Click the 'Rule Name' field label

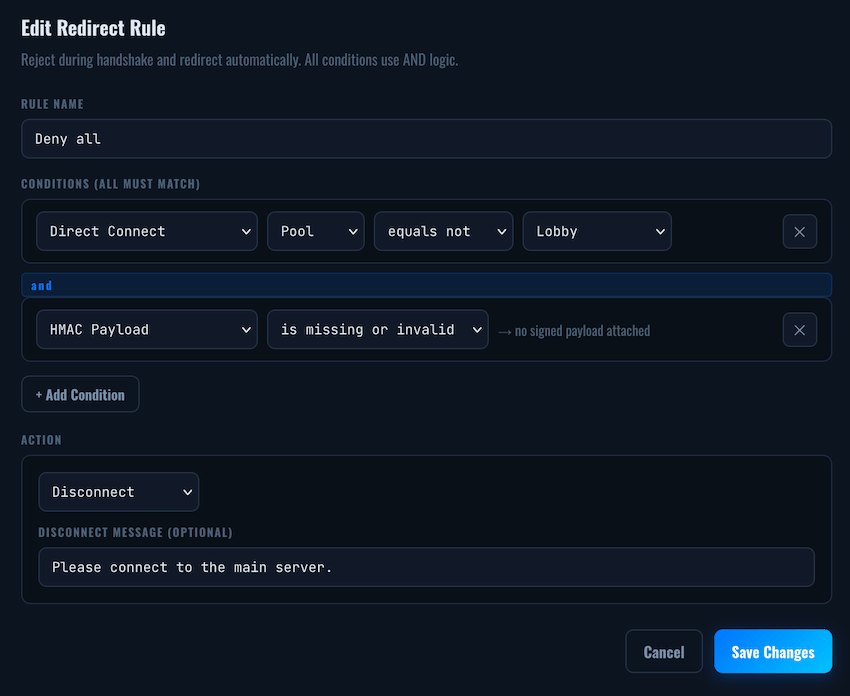pos(53,104)
